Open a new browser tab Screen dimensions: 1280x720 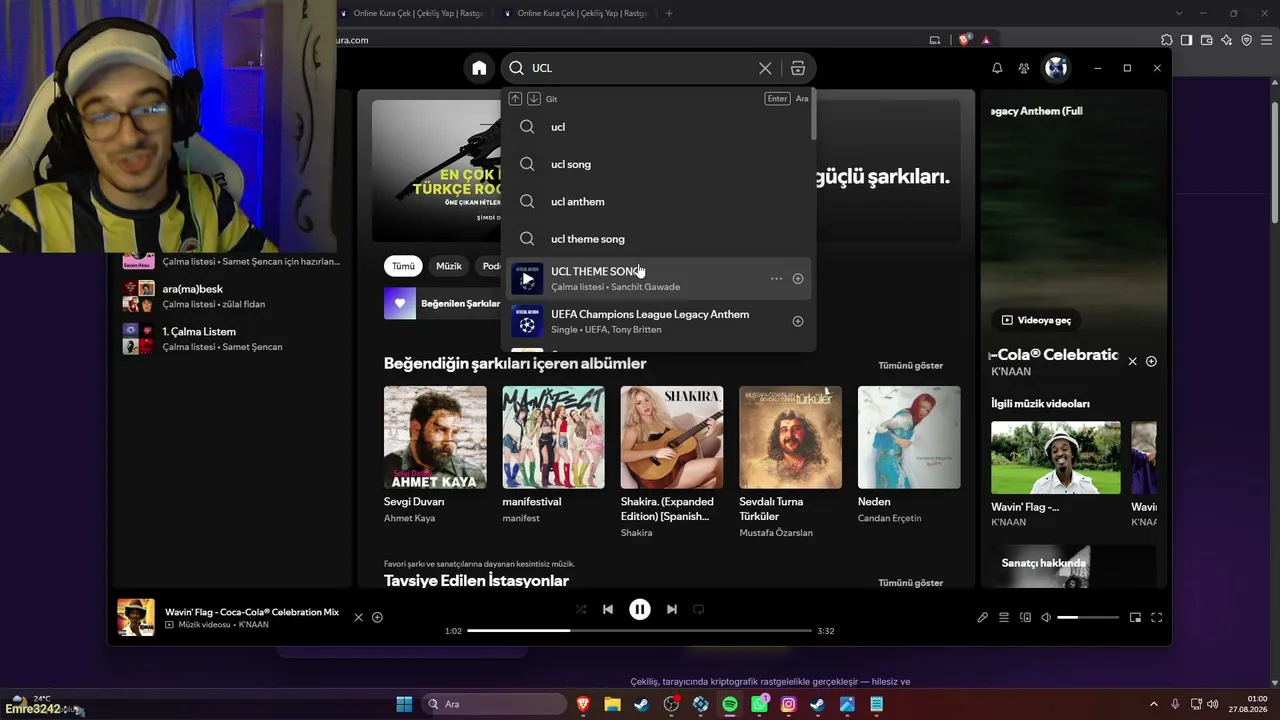click(x=669, y=13)
